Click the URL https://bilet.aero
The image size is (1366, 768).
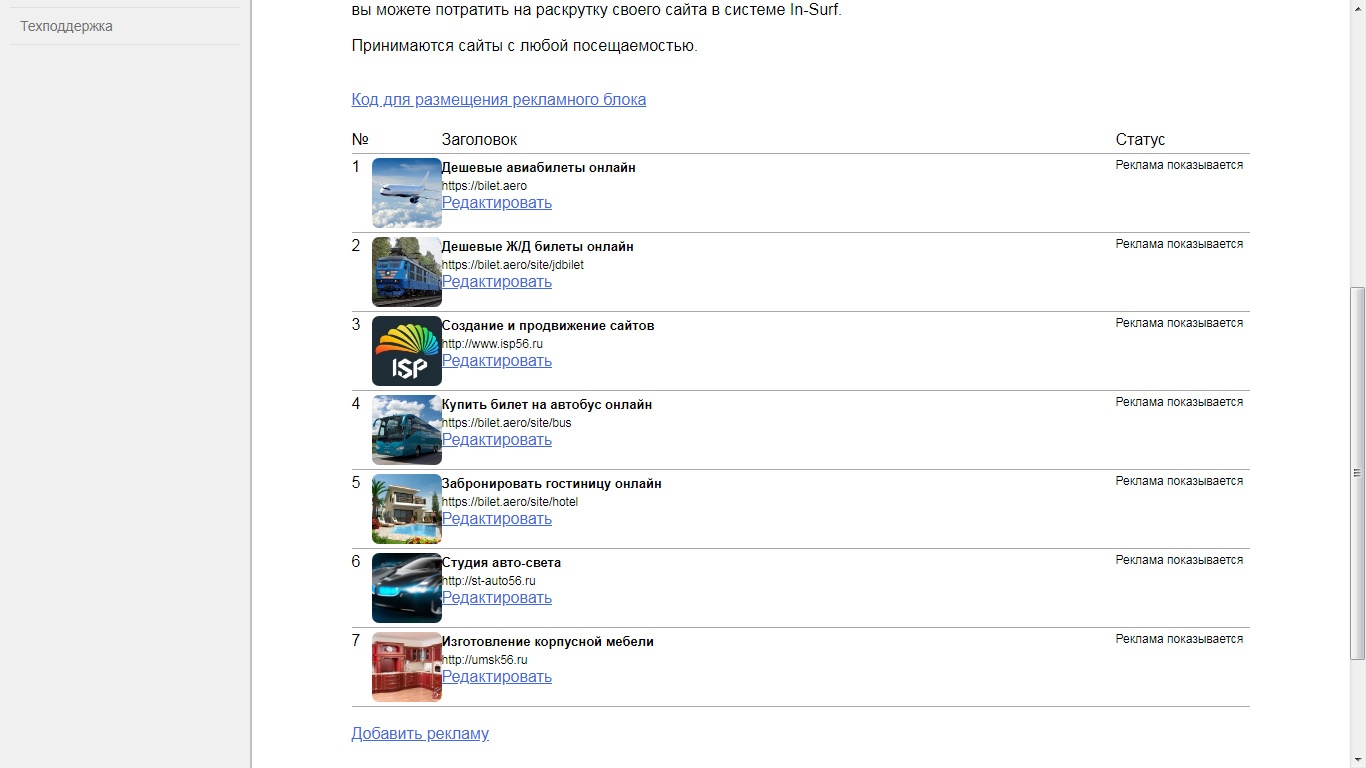point(484,186)
